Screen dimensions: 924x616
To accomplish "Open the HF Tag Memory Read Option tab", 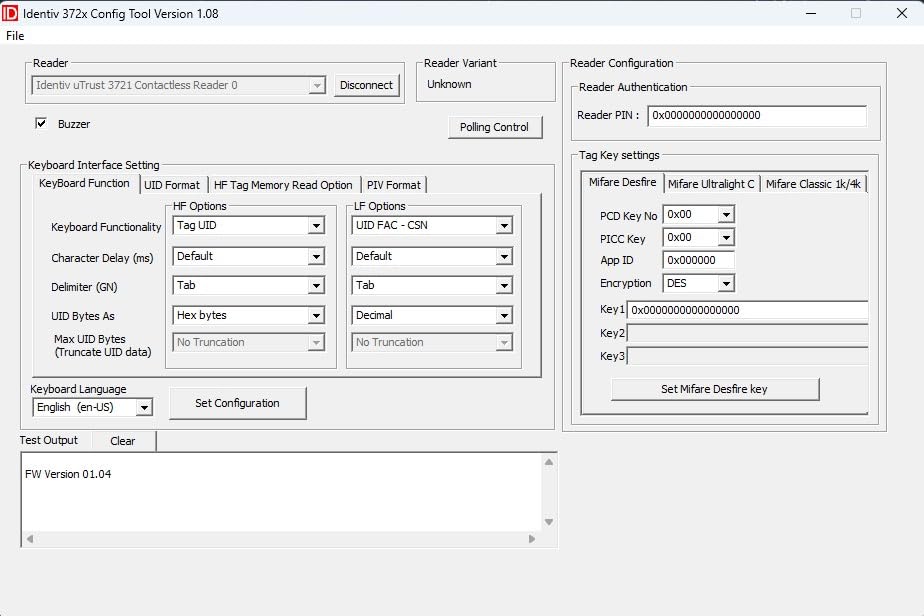I will pyautogui.click(x=283, y=185).
